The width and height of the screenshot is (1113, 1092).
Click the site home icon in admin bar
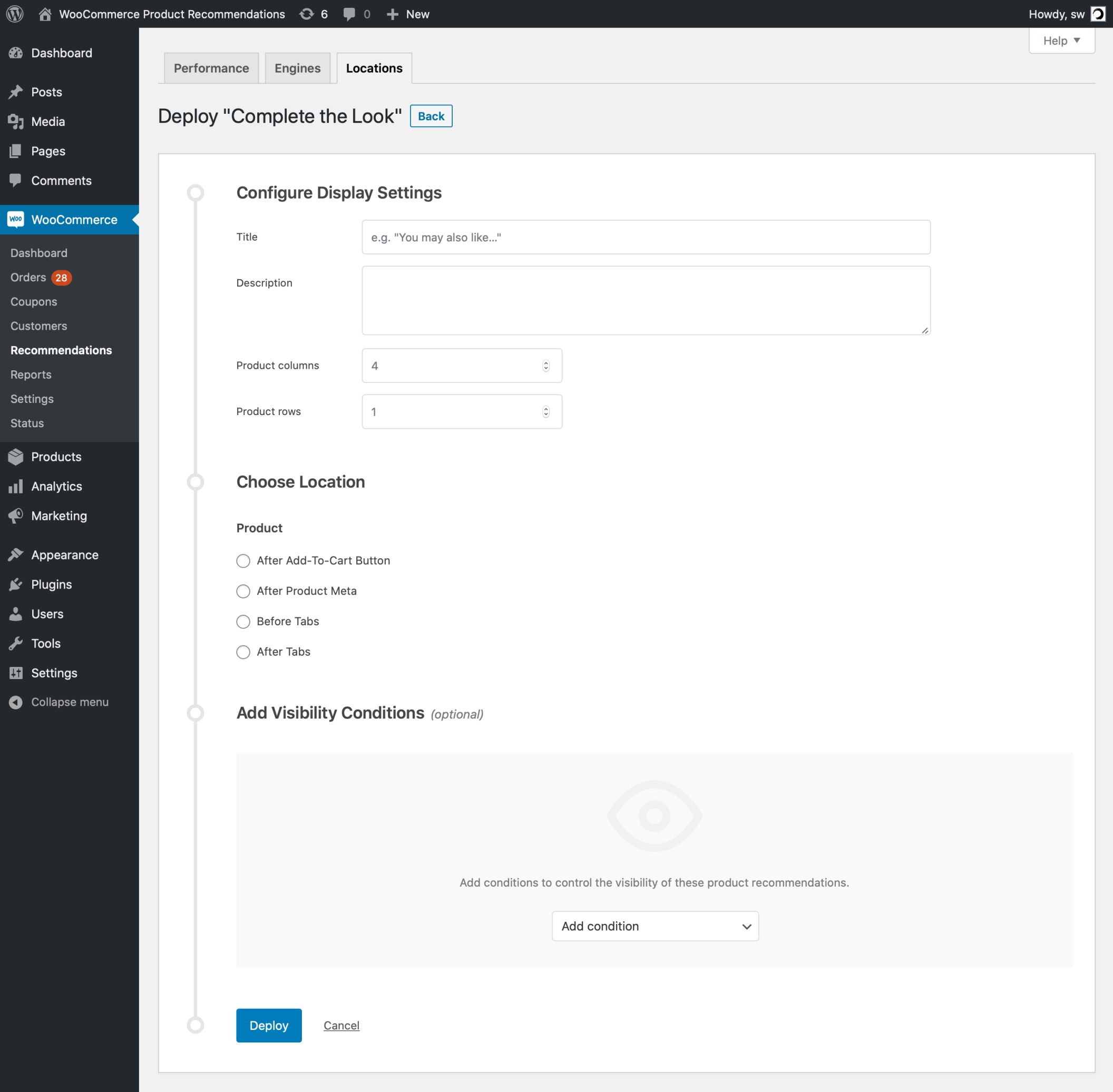coord(45,14)
